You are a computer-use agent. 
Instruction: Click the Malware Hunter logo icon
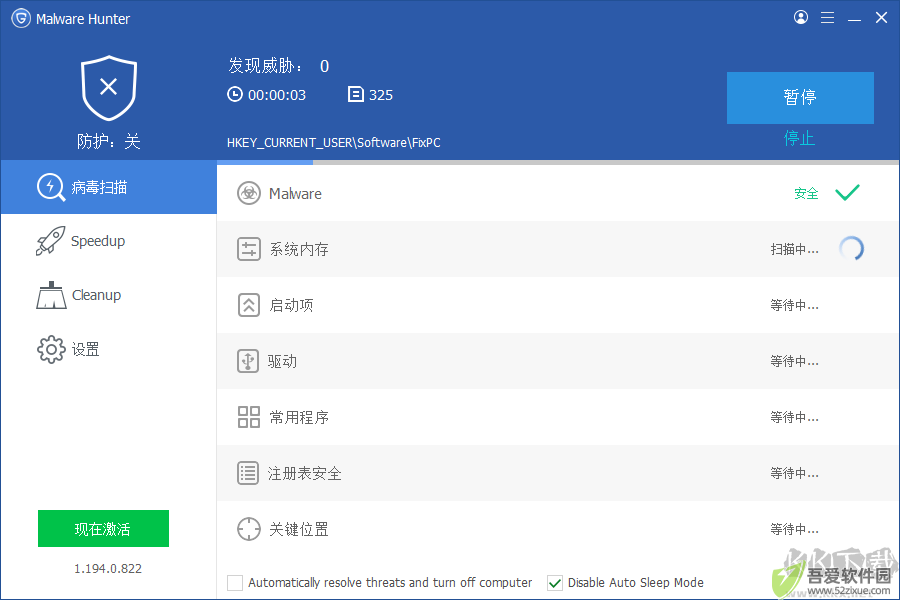[x=21, y=18]
